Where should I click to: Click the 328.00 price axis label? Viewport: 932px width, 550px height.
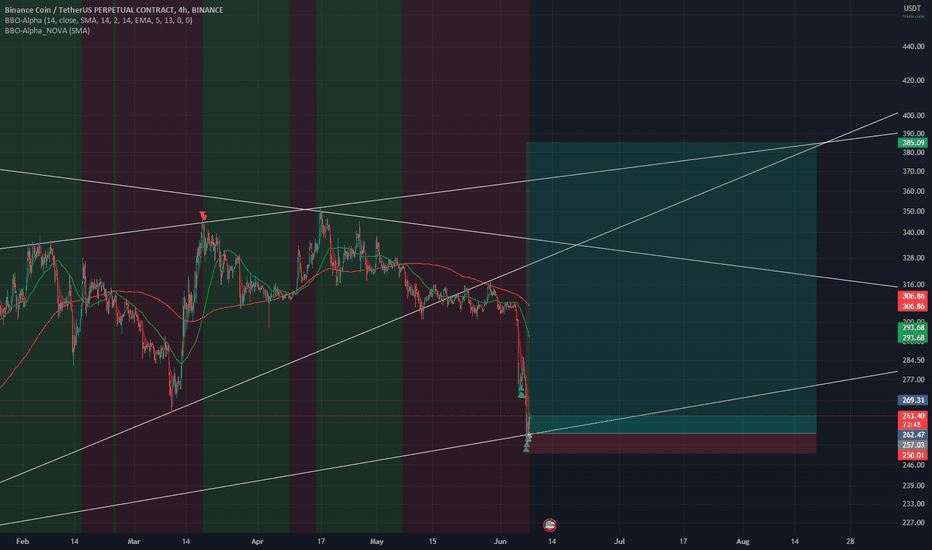(x=912, y=258)
